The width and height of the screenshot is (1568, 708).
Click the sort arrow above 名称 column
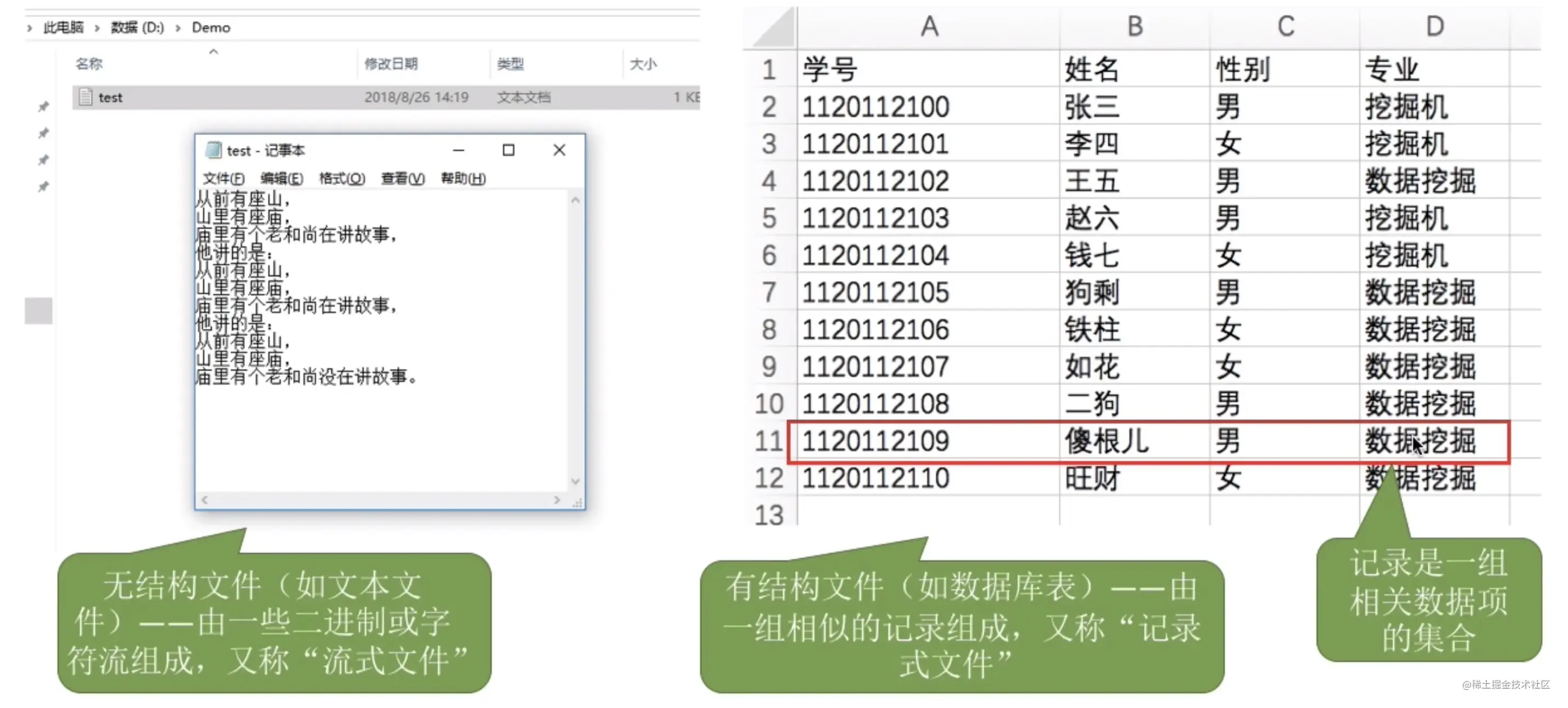click(x=214, y=52)
